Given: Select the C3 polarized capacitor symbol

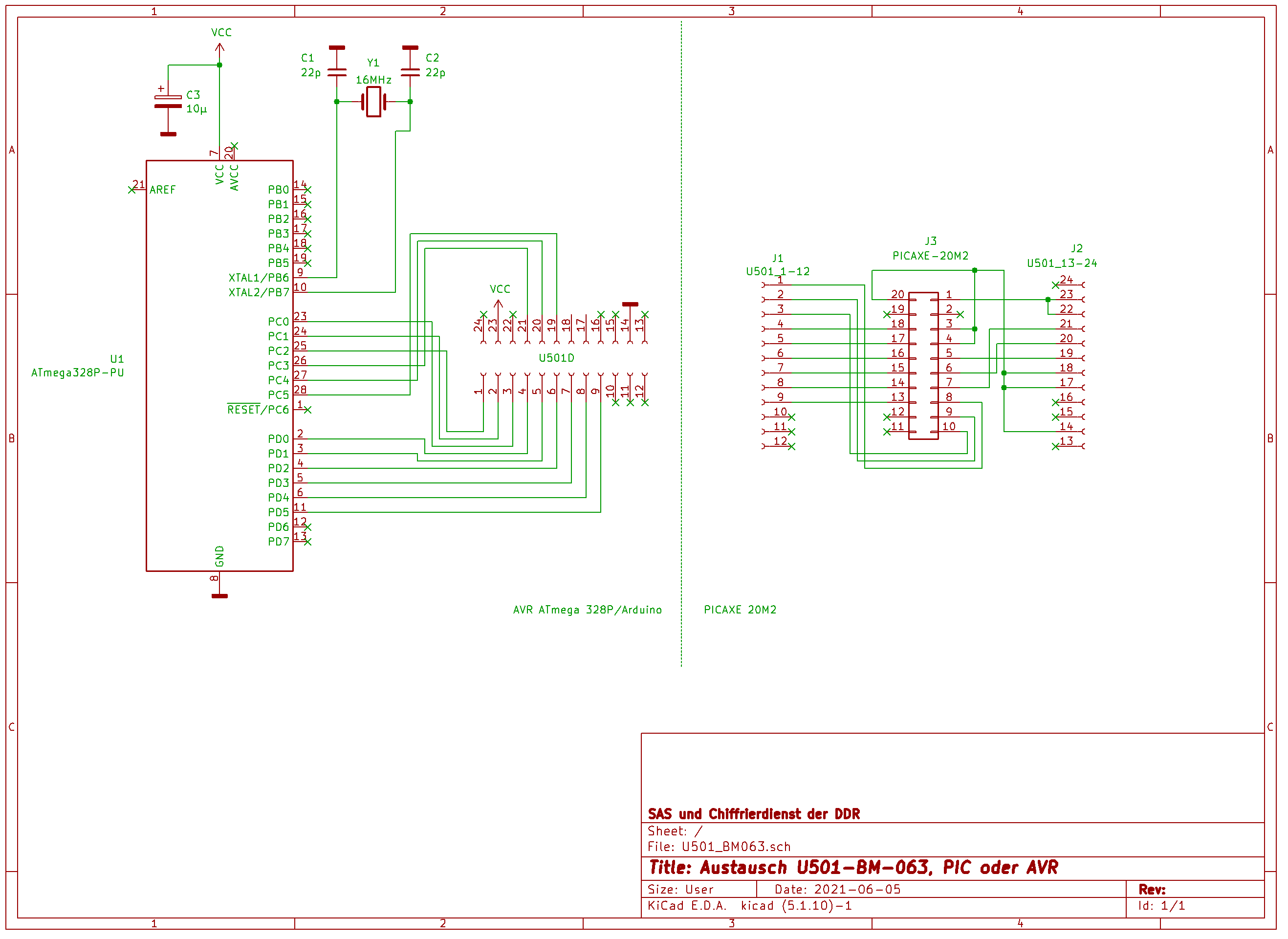Looking at the screenshot, I should (x=169, y=102).
